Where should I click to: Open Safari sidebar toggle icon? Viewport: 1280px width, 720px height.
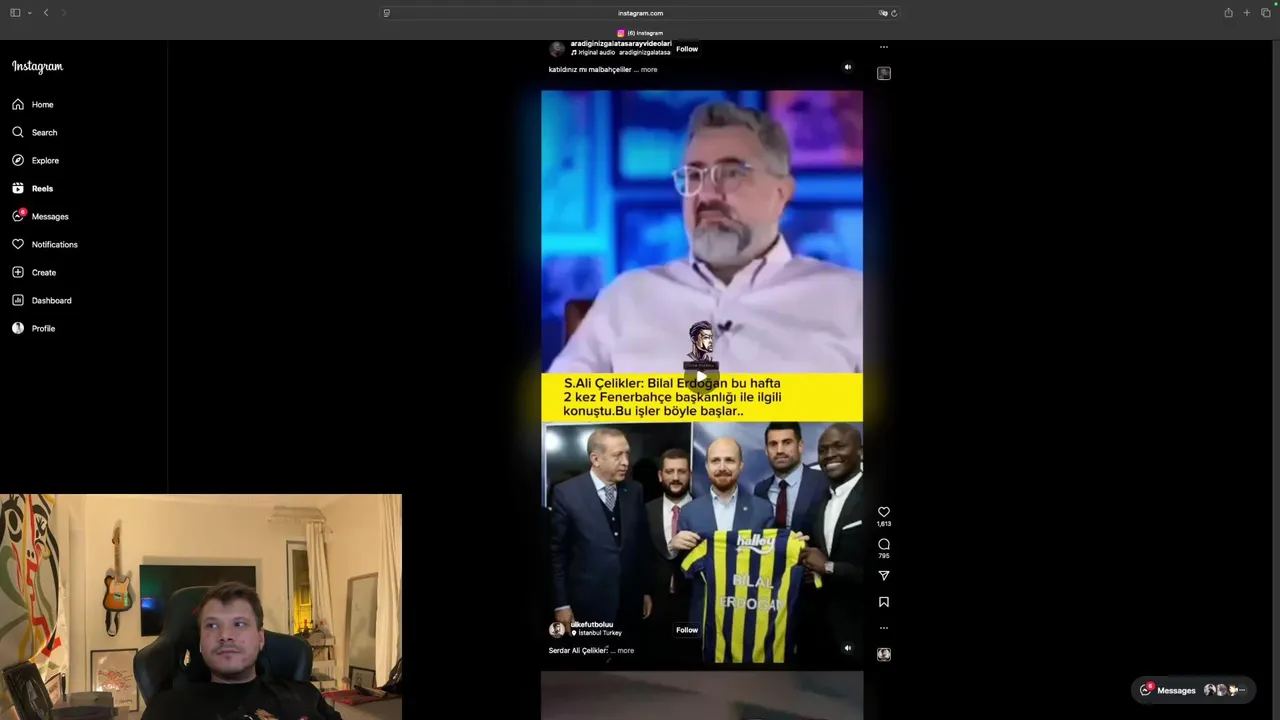15,13
